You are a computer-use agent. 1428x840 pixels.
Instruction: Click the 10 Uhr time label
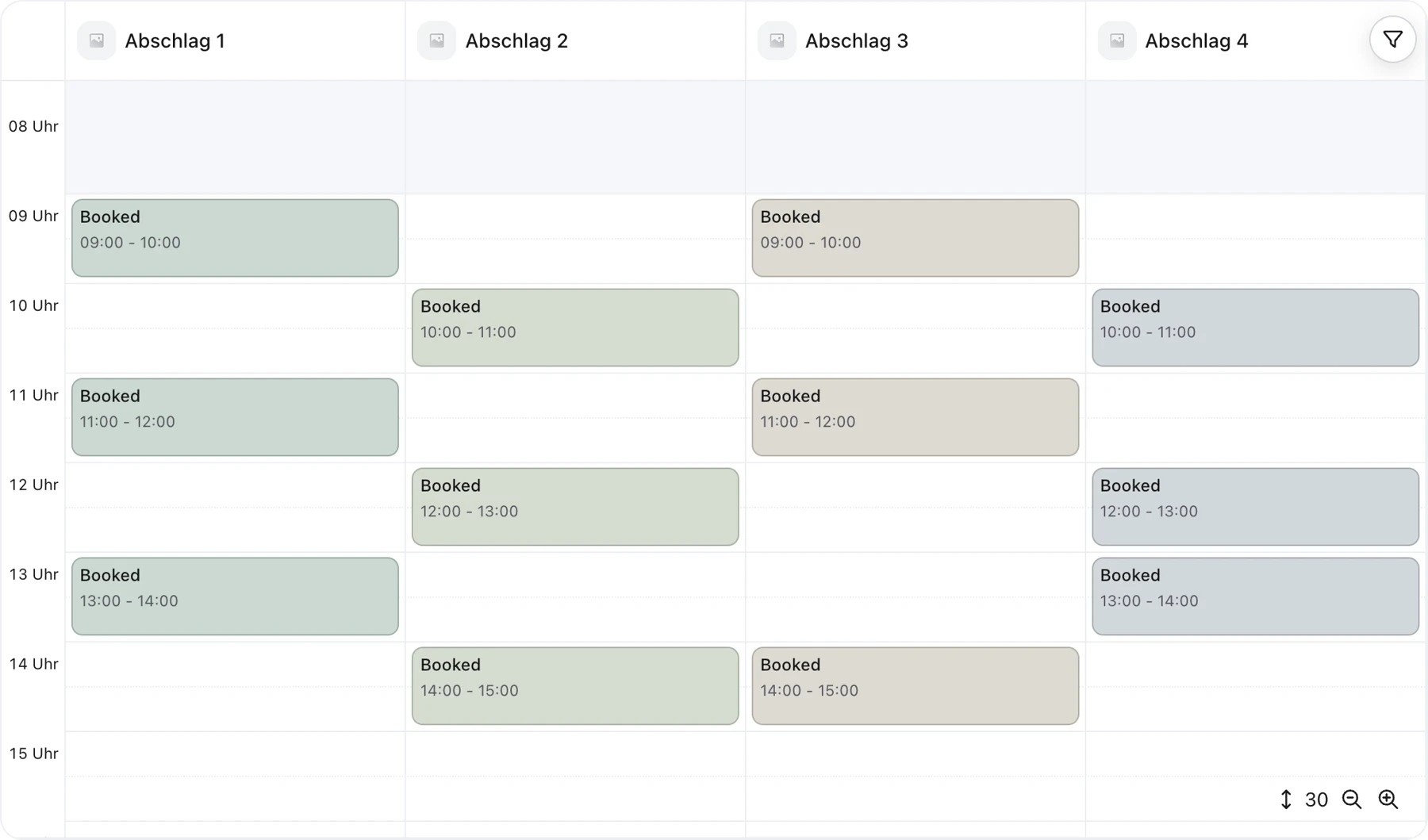click(33, 305)
